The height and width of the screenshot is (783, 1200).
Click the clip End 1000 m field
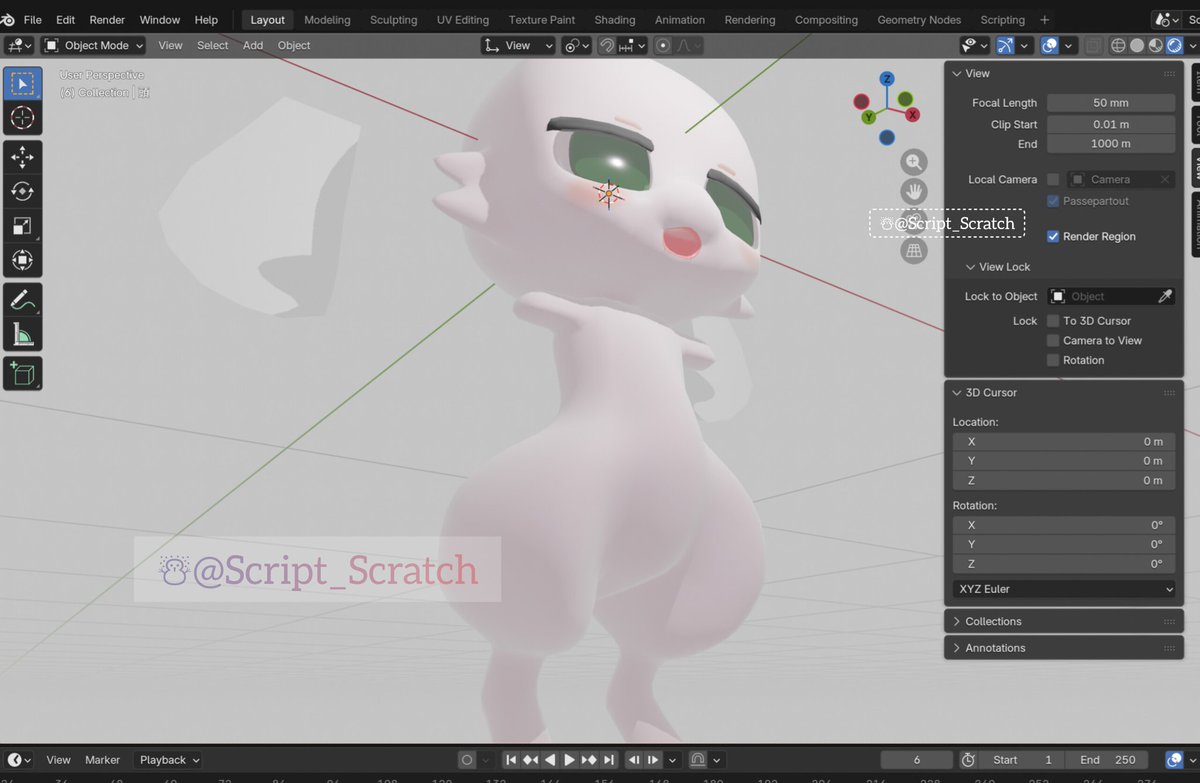click(1111, 144)
